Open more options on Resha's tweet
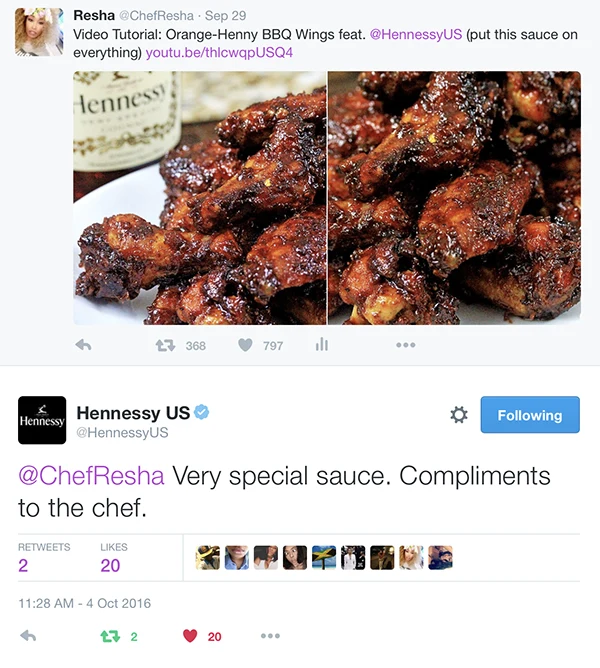This screenshot has width=600, height=668. pos(405,345)
